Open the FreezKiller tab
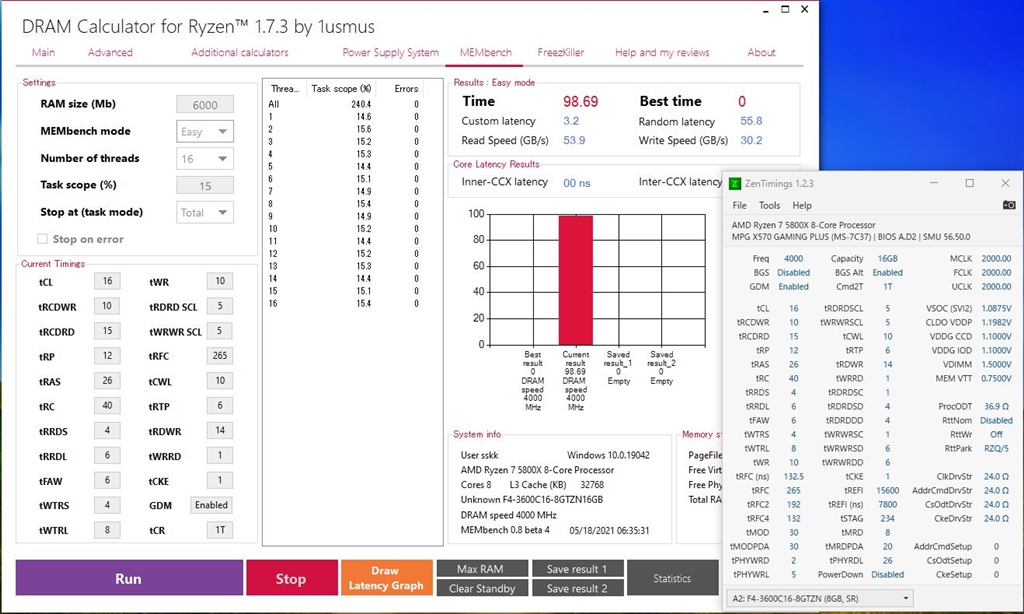 (x=561, y=52)
